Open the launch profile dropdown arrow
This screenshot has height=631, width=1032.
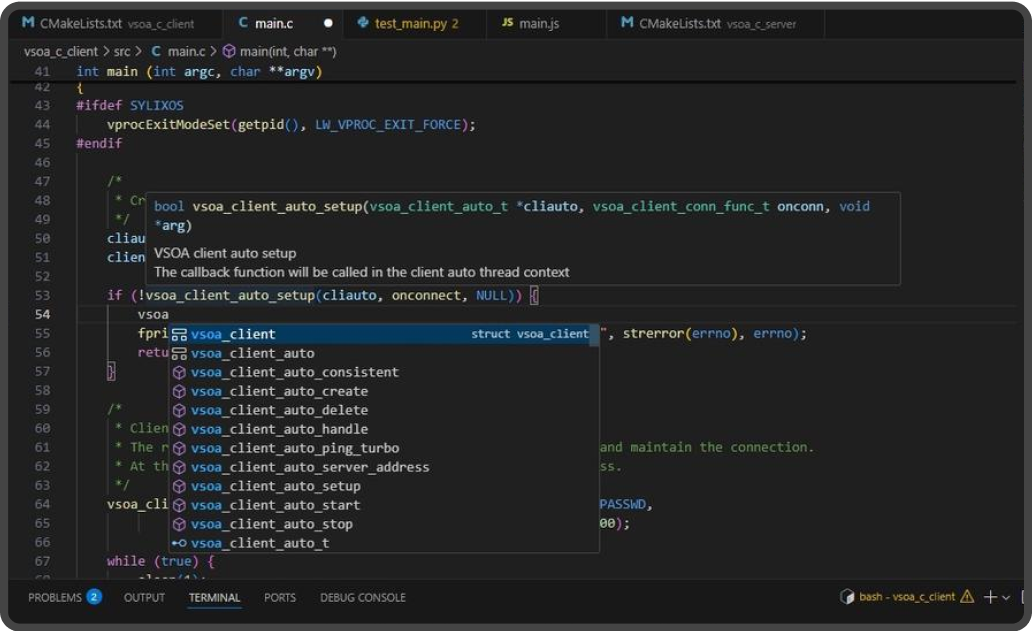click(1006, 598)
